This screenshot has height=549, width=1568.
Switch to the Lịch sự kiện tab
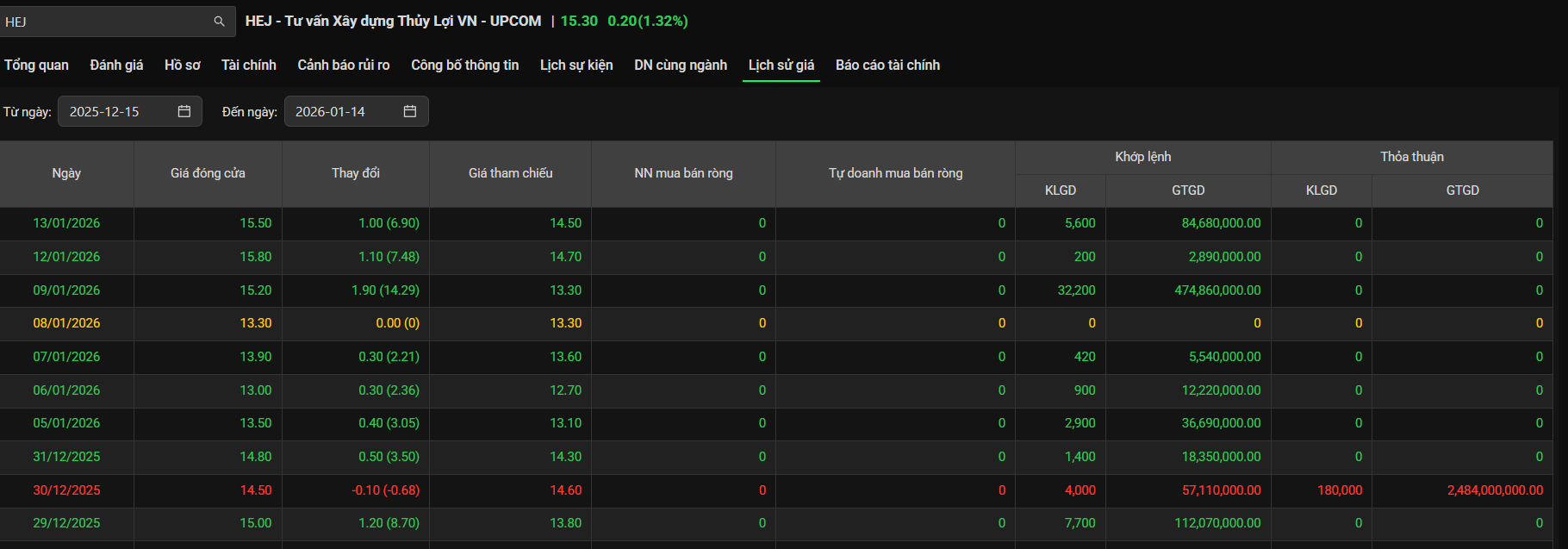point(576,66)
